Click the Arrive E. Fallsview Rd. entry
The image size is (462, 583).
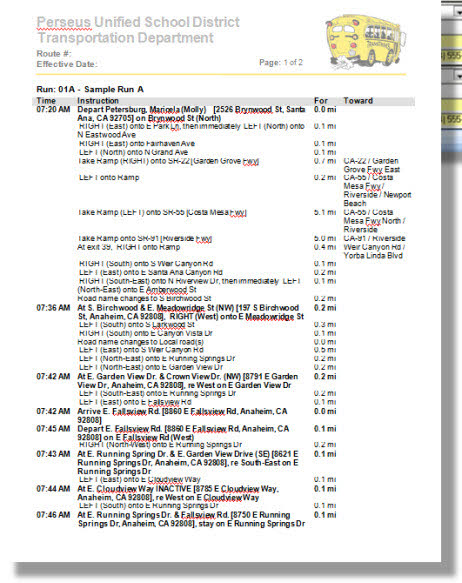coord(182,416)
